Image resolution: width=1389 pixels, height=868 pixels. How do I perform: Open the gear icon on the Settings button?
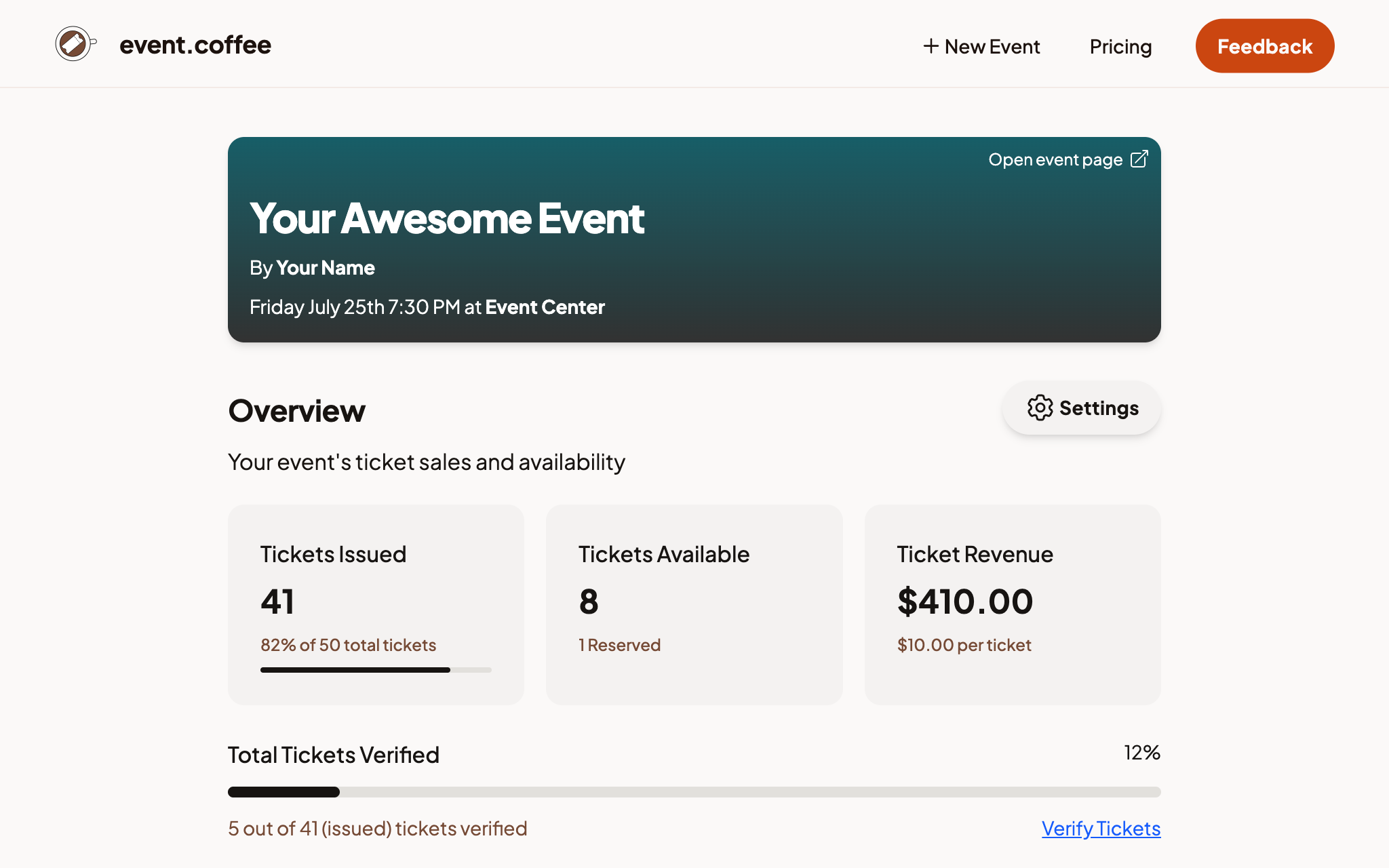(1039, 408)
